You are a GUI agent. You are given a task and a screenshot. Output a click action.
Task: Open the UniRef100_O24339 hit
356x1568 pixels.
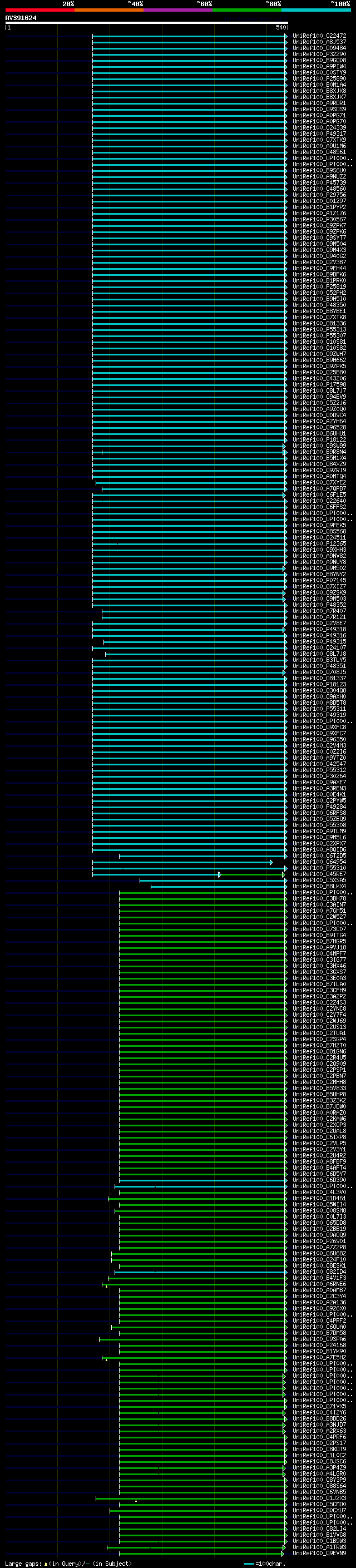[319, 128]
